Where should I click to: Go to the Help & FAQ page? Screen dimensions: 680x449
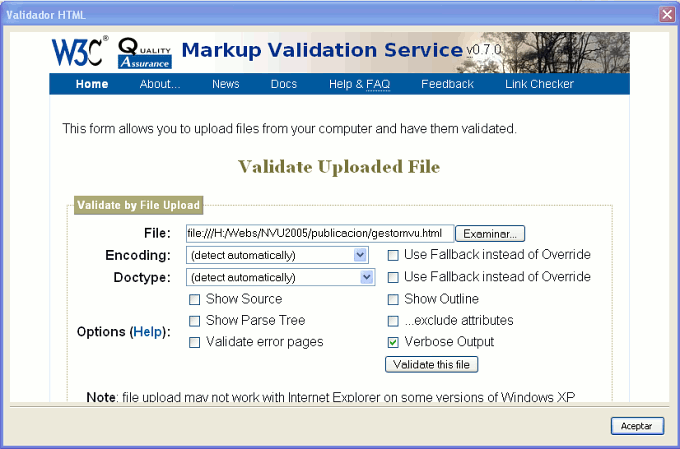(359, 84)
